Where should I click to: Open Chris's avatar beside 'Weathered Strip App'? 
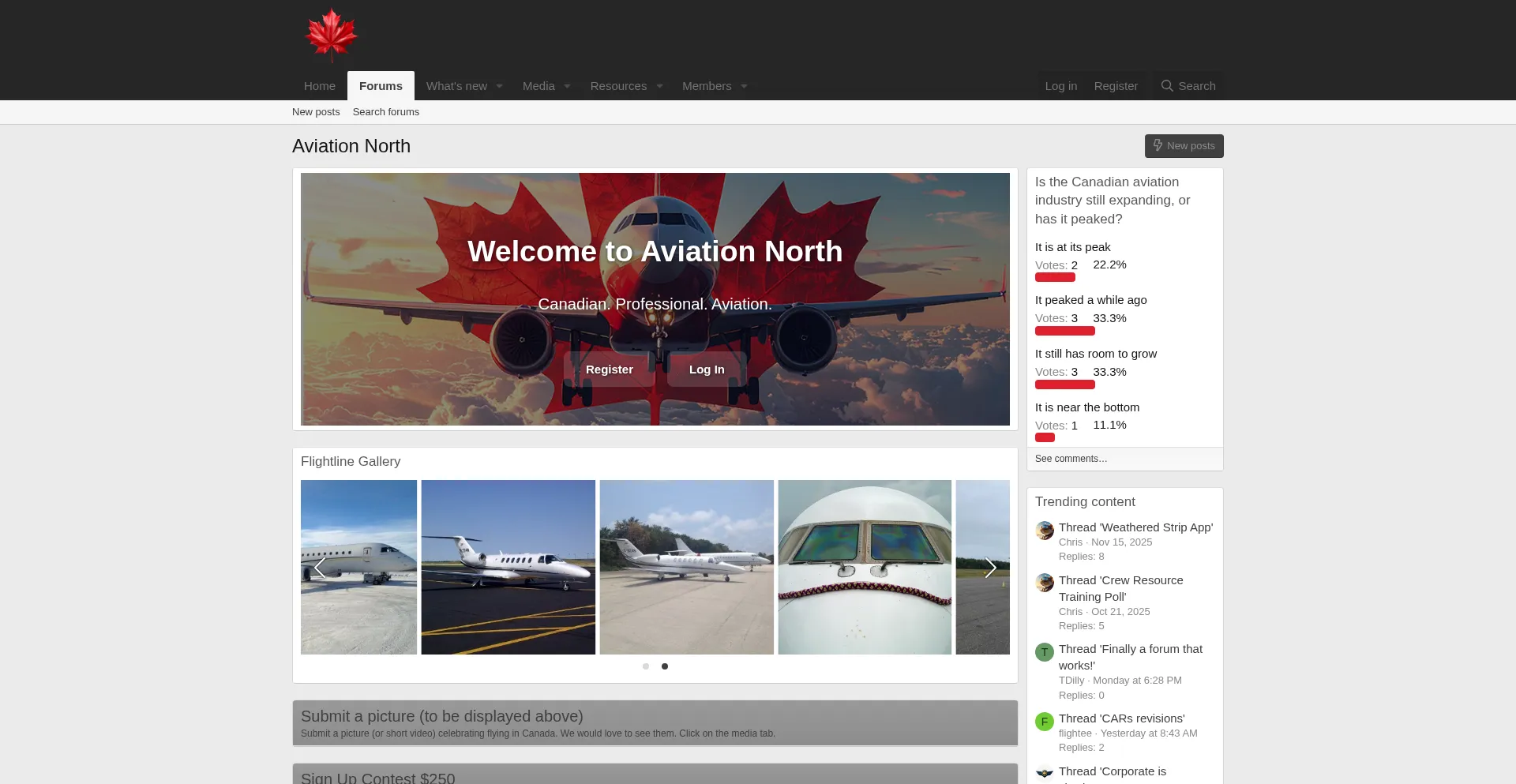[1045, 531]
